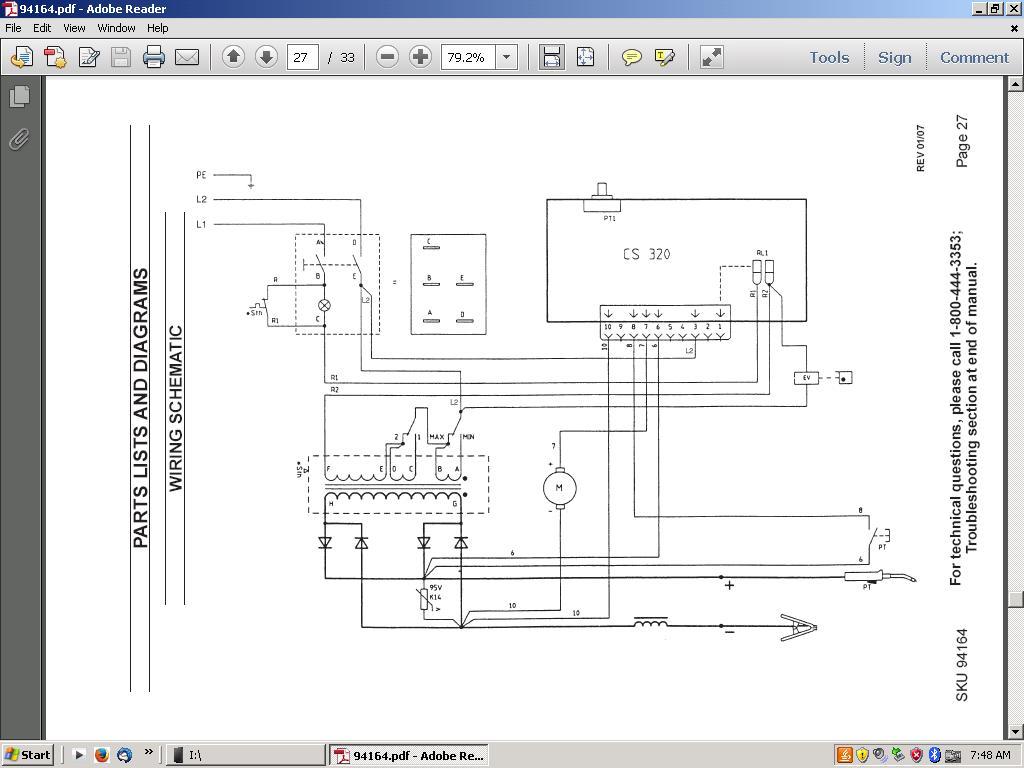
Task: Click the media player quick launch icon
Action: [79, 755]
